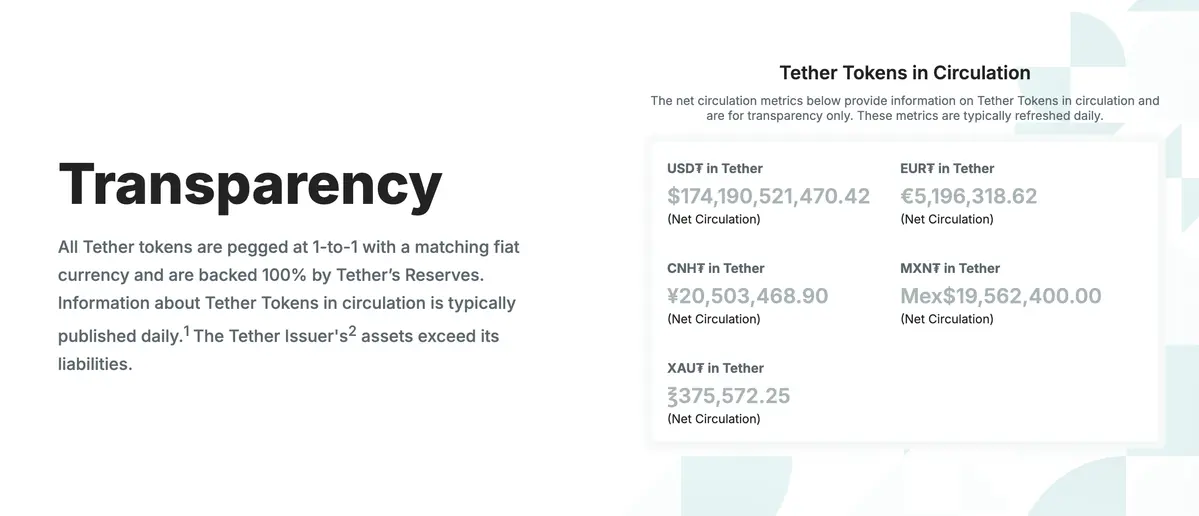Click '(Net Circulation)' under the USD₮ amount
The image size is (1199, 516).
pyautogui.click(x=713, y=219)
